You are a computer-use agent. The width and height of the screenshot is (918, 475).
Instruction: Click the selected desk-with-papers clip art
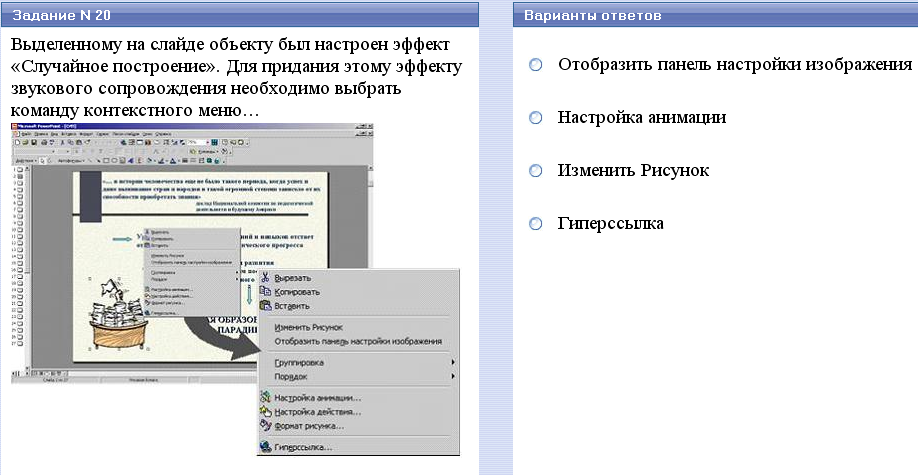119,314
